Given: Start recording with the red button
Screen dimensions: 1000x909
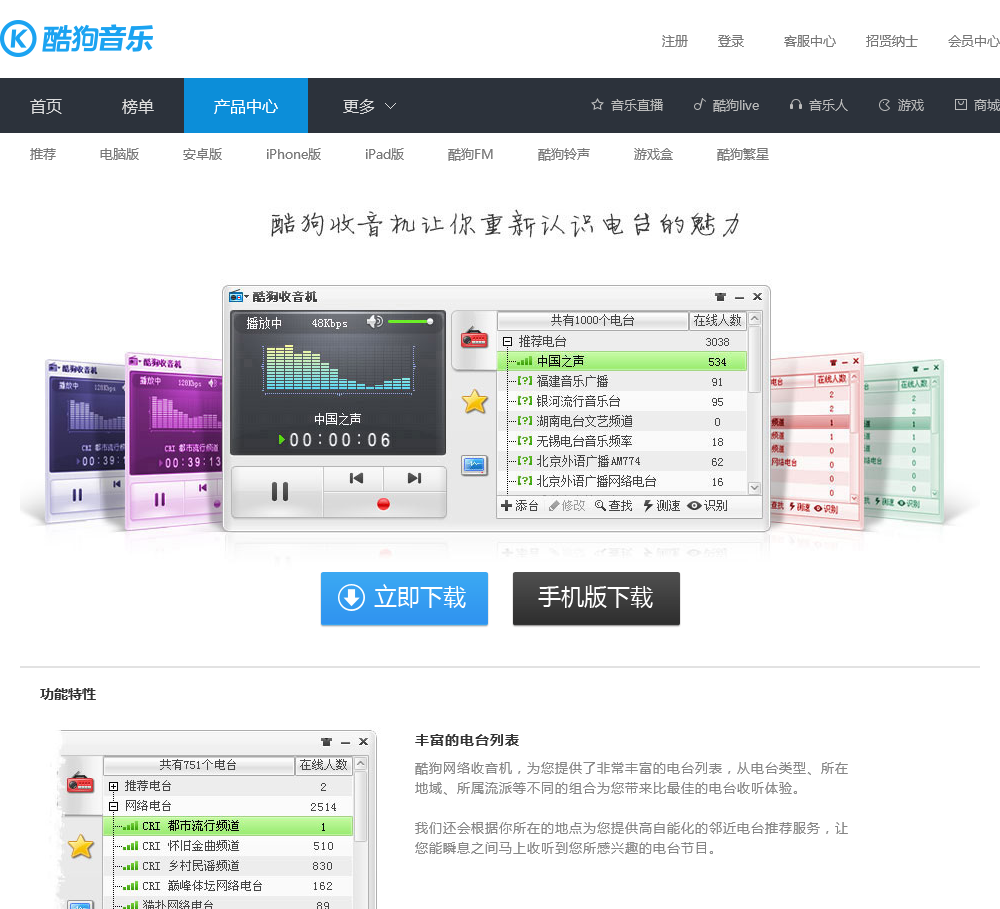Looking at the screenshot, I should pos(383,505).
